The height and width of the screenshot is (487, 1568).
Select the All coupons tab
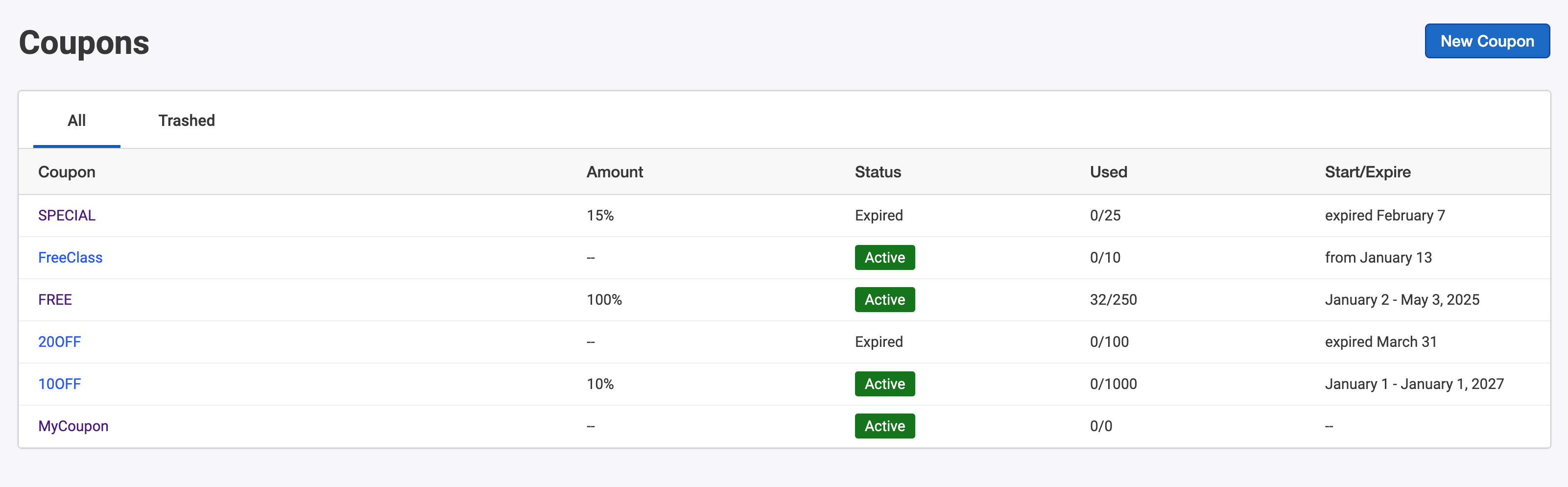click(77, 121)
